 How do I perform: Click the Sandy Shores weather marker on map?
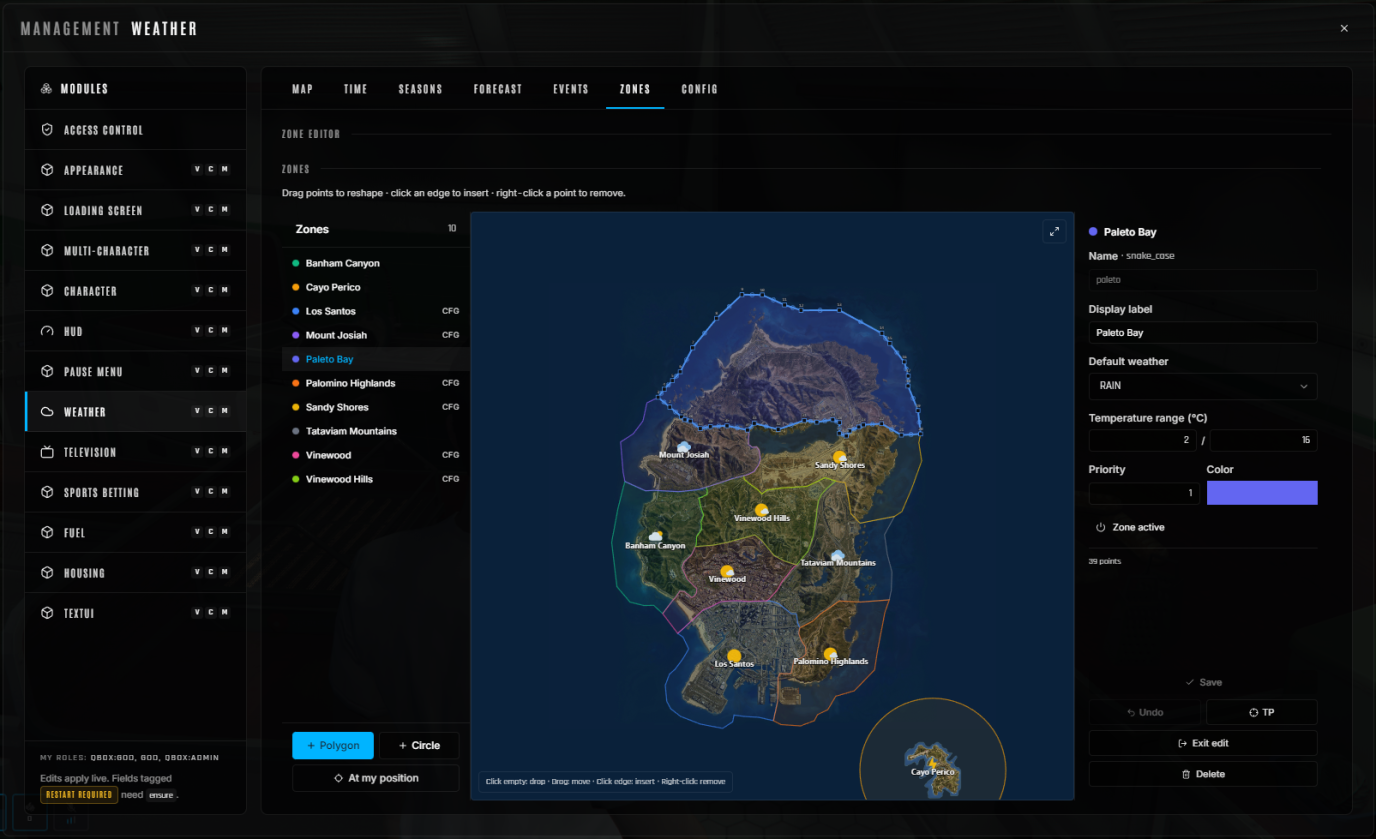[x=840, y=456]
